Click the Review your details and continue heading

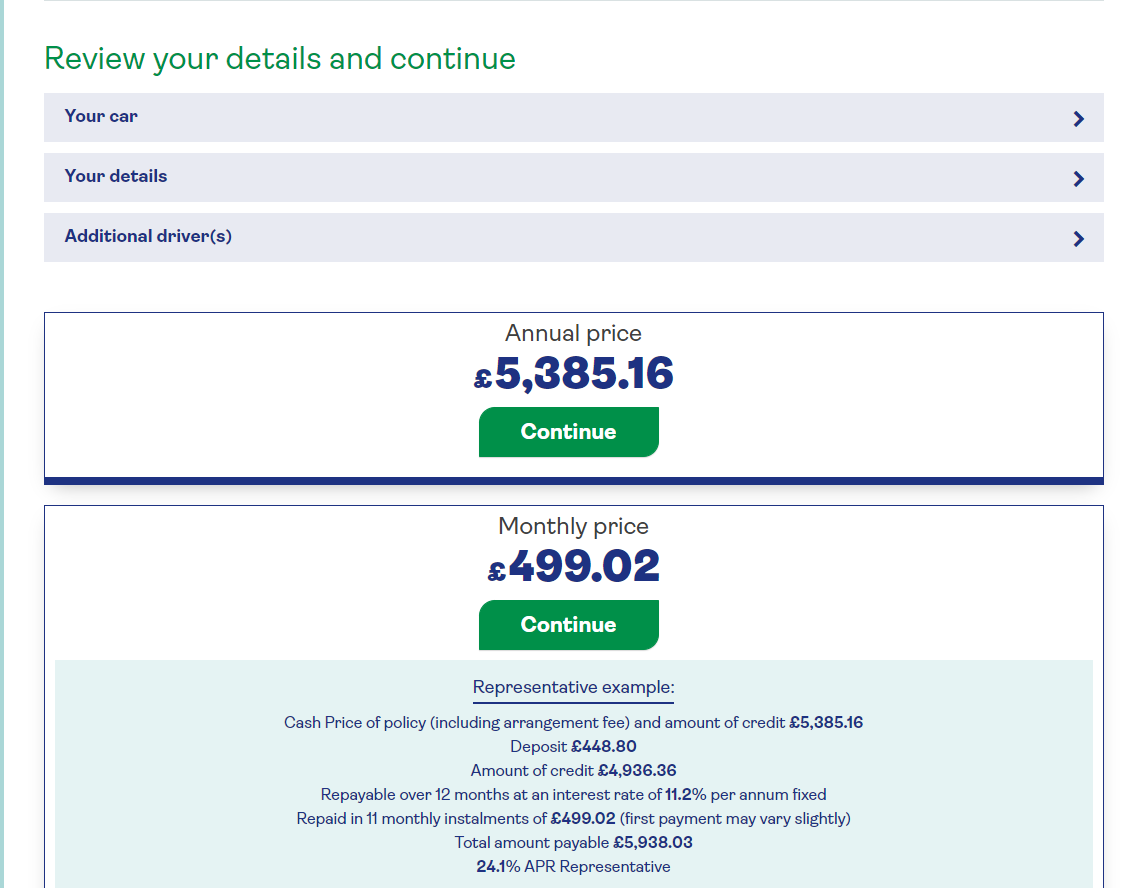(280, 59)
